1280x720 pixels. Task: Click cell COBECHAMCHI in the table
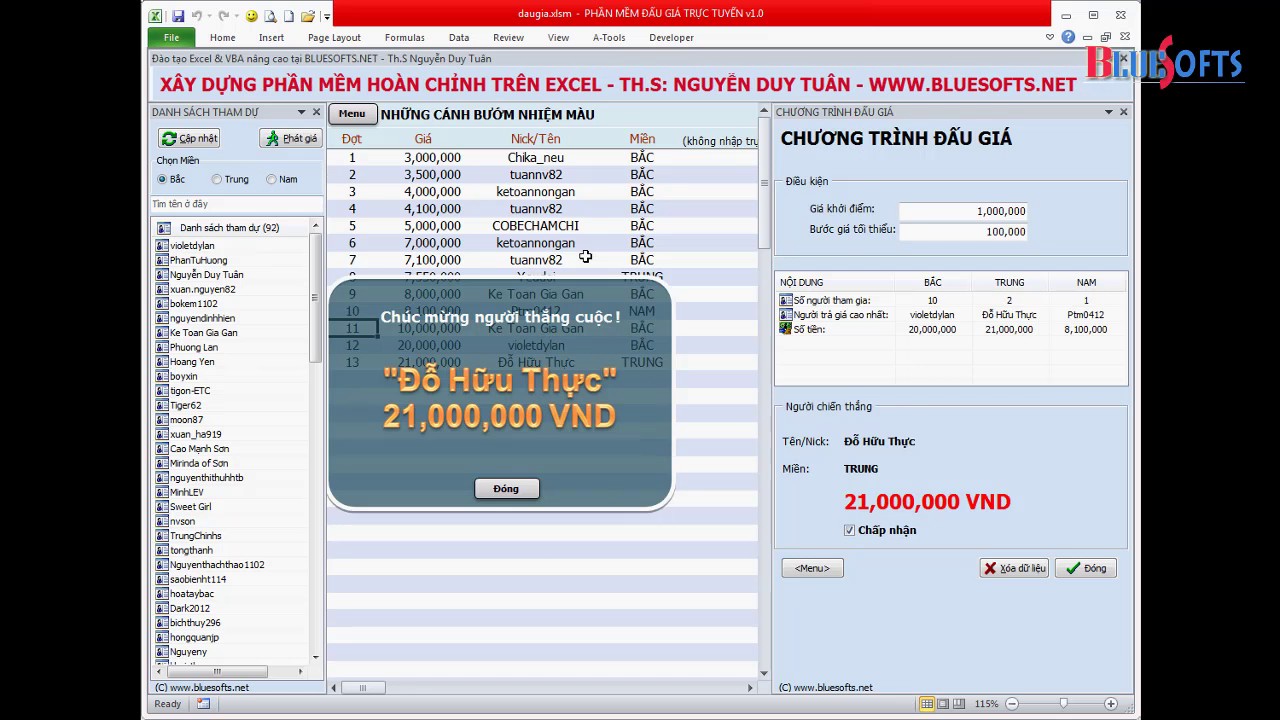pos(535,225)
